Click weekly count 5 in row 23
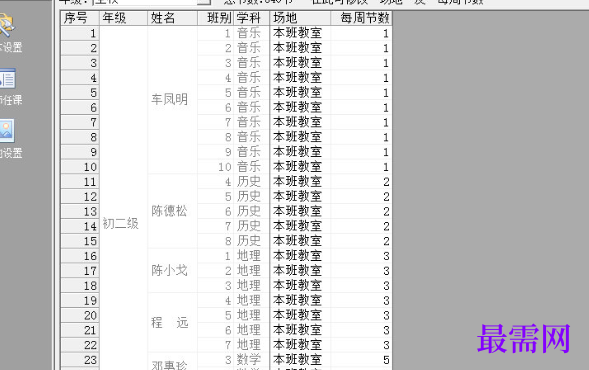This screenshot has height=370, width=589. [361, 360]
